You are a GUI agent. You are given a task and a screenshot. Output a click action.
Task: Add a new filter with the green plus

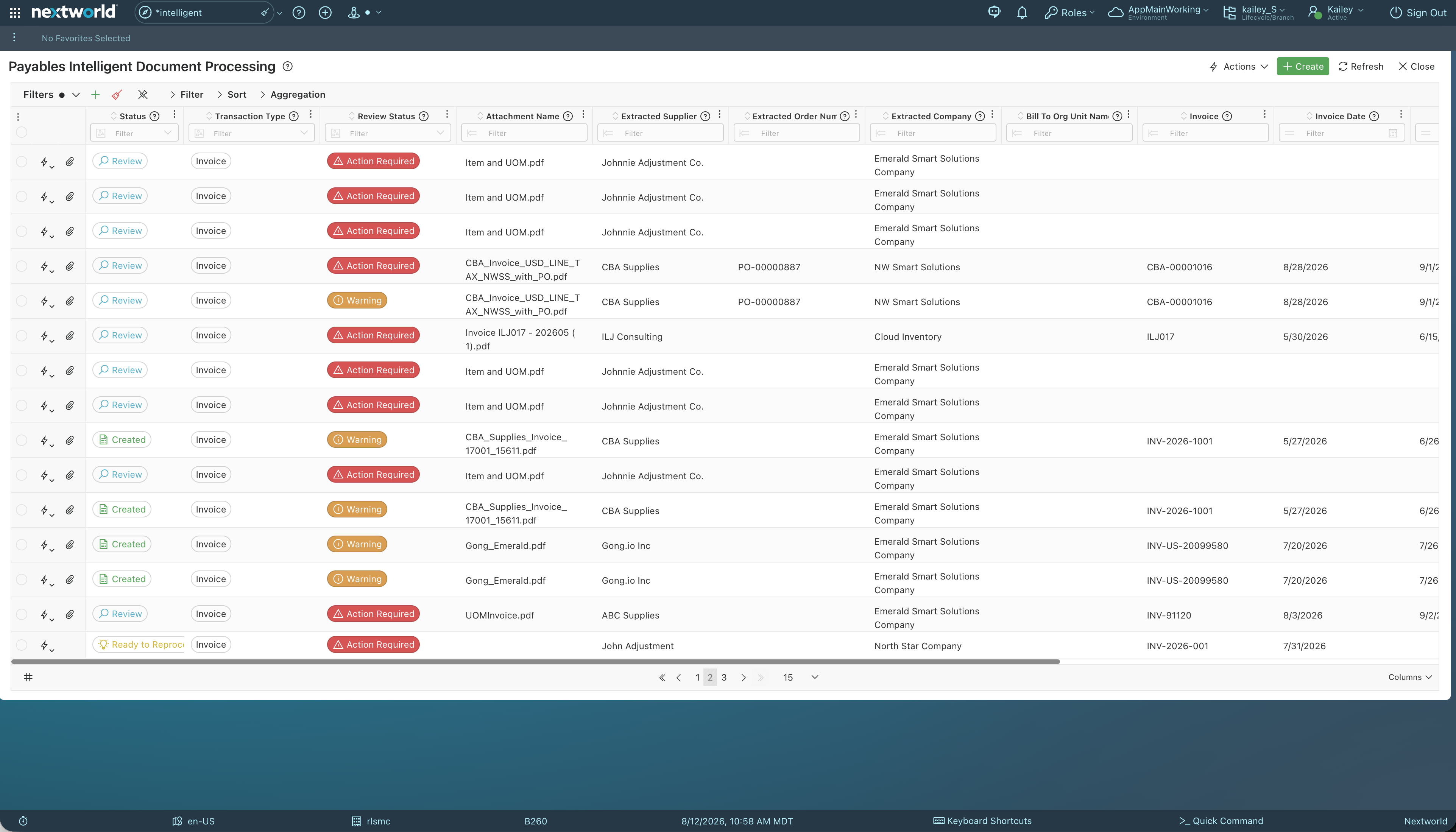click(x=95, y=94)
